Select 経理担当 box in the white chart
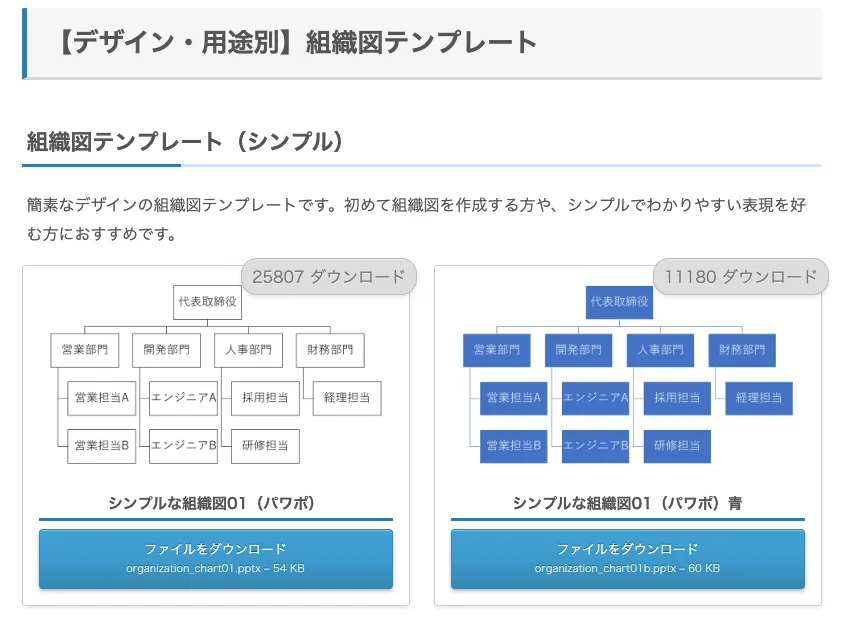Viewport: 845px width, 618px height. [x=347, y=398]
